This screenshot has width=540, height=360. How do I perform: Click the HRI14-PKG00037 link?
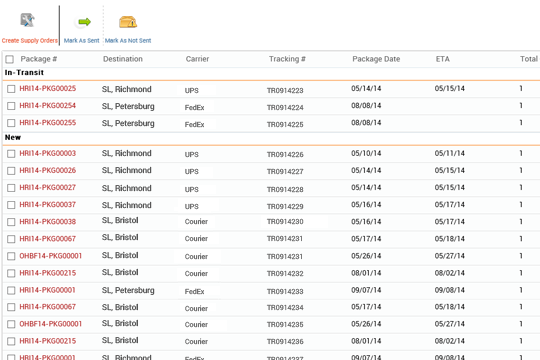[48, 205]
